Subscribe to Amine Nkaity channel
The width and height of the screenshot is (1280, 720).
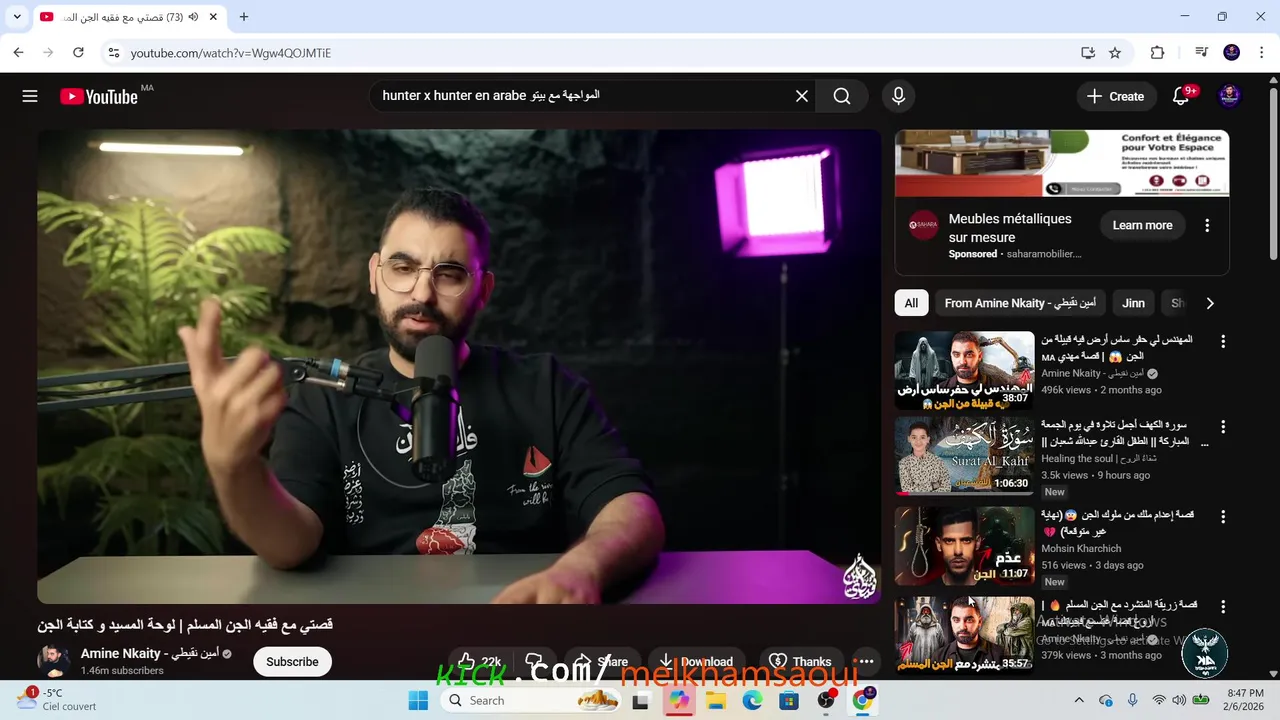coord(292,661)
